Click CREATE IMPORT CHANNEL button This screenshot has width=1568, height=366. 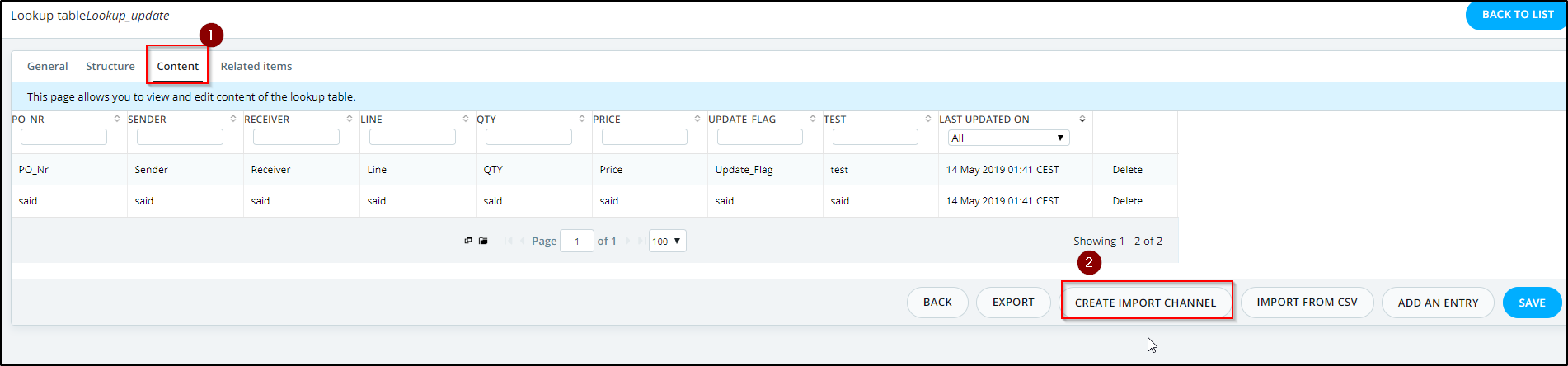pyautogui.click(x=1146, y=303)
